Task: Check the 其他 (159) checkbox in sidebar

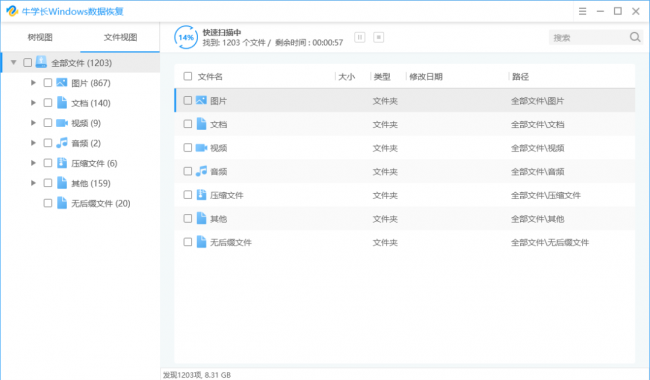Action: (48, 183)
